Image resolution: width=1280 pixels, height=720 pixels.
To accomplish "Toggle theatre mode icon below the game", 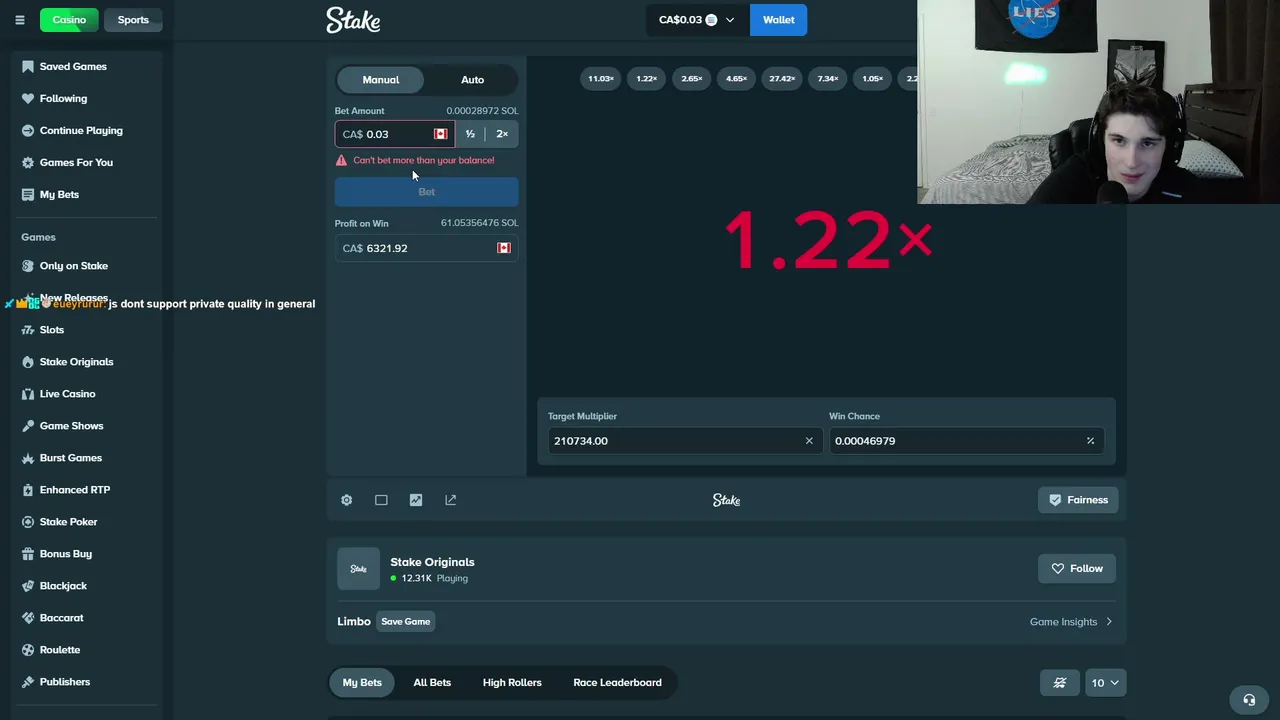I will pyautogui.click(x=381, y=500).
